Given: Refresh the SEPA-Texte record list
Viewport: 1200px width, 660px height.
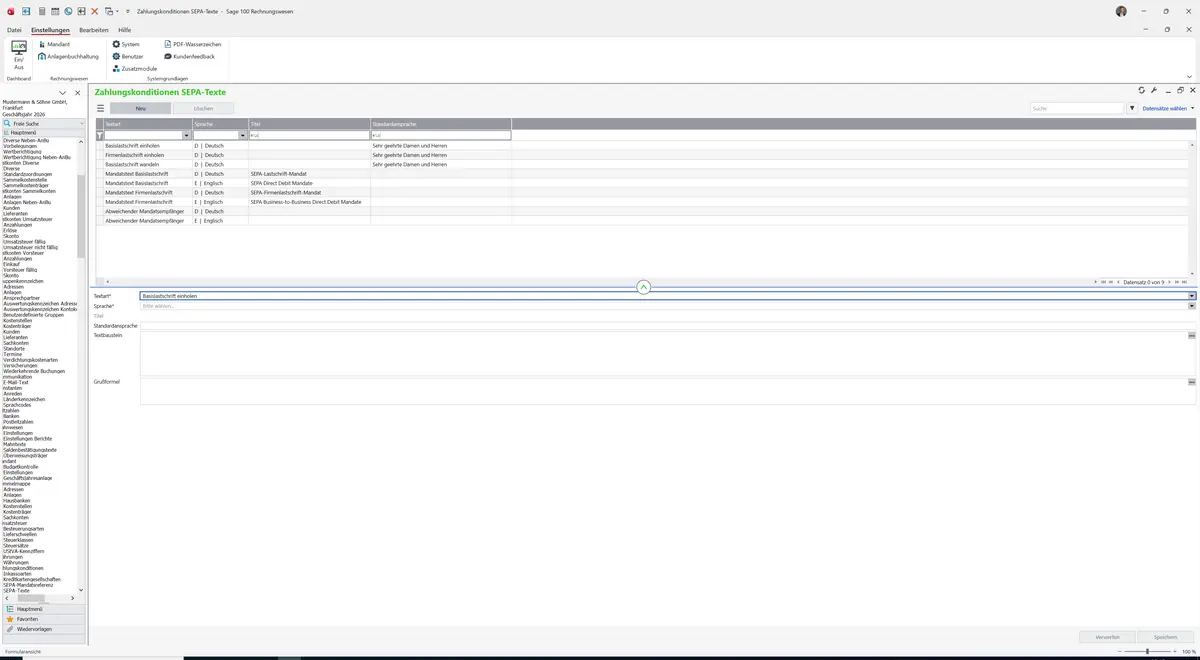Looking at the screenshot, I should point(1142,91).
